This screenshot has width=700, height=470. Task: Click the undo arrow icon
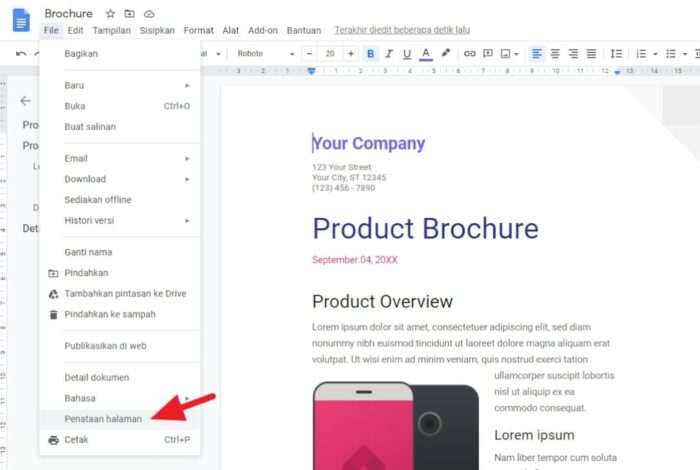pos(21,54)
